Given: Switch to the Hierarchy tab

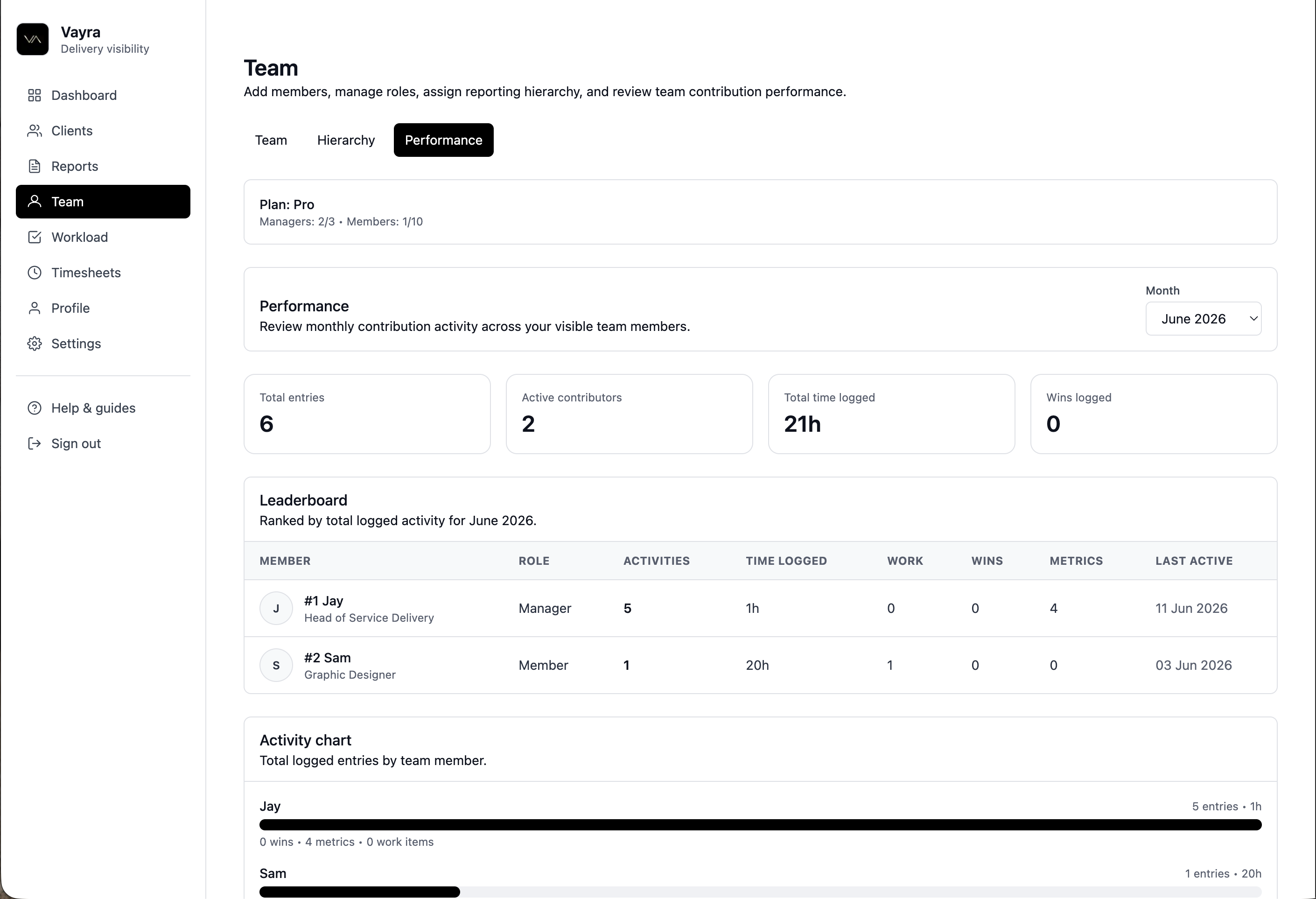Looking at the screenshot, I should click(346, 140).
